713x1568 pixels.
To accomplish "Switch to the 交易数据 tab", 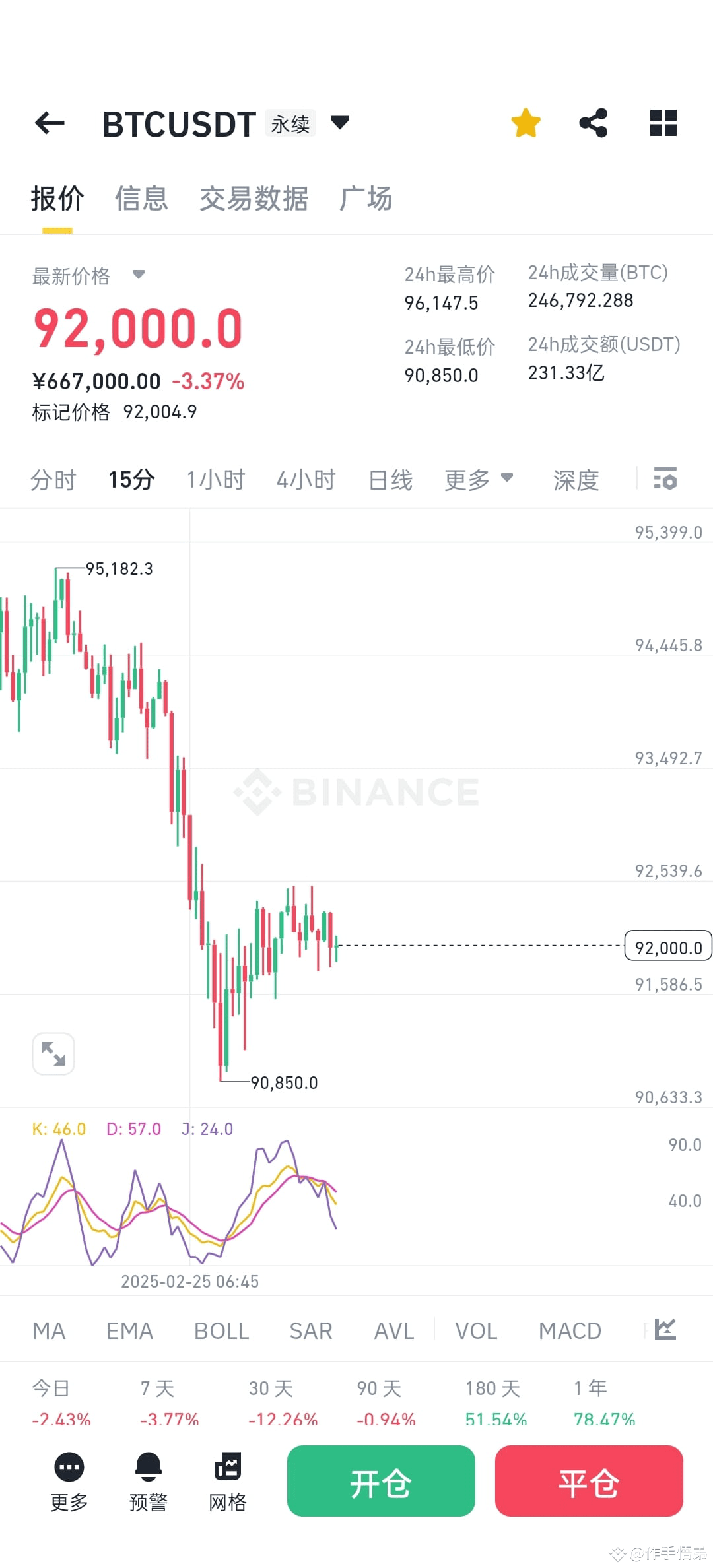I will point(254,199).
